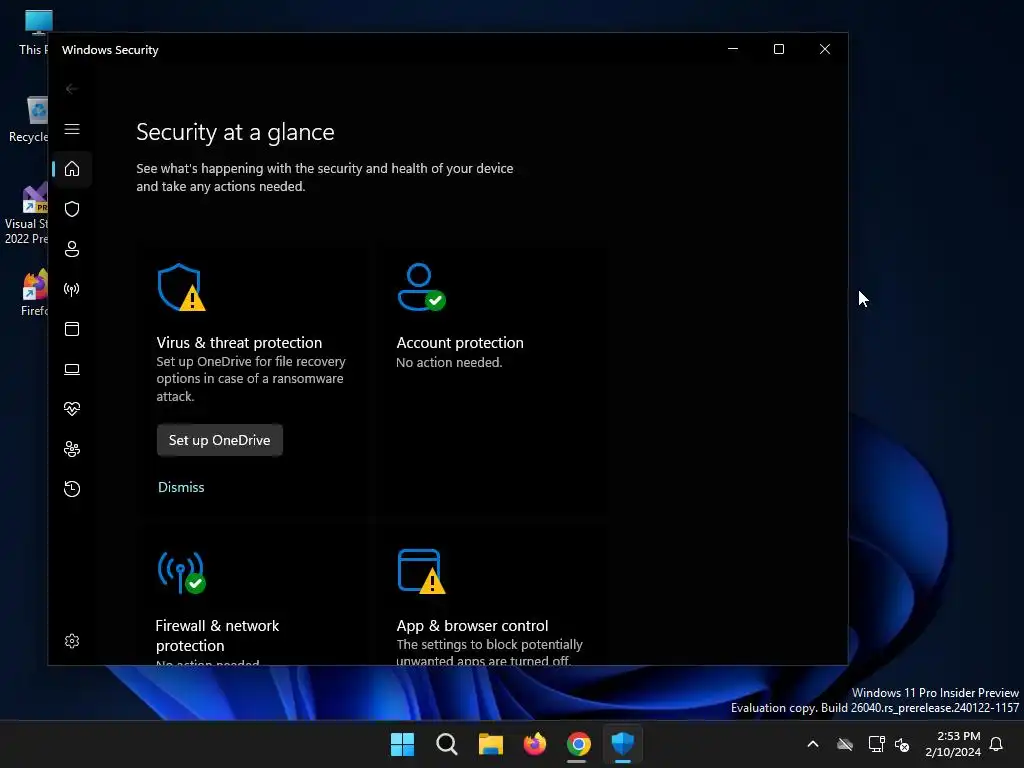Click the muted volume tray icon

[903, 744]
